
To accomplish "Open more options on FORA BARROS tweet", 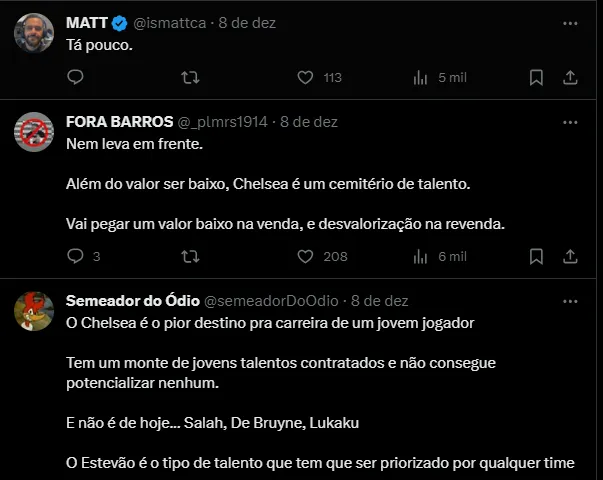I will 570,122.
